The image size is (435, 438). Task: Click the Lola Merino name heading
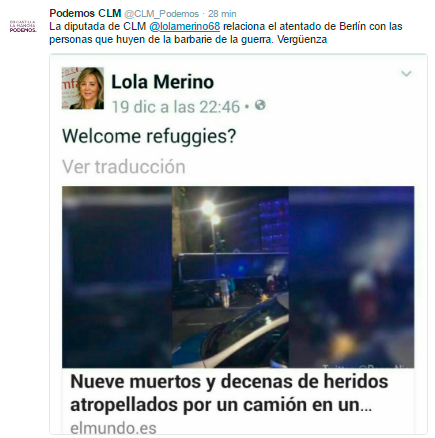(162, 82)
